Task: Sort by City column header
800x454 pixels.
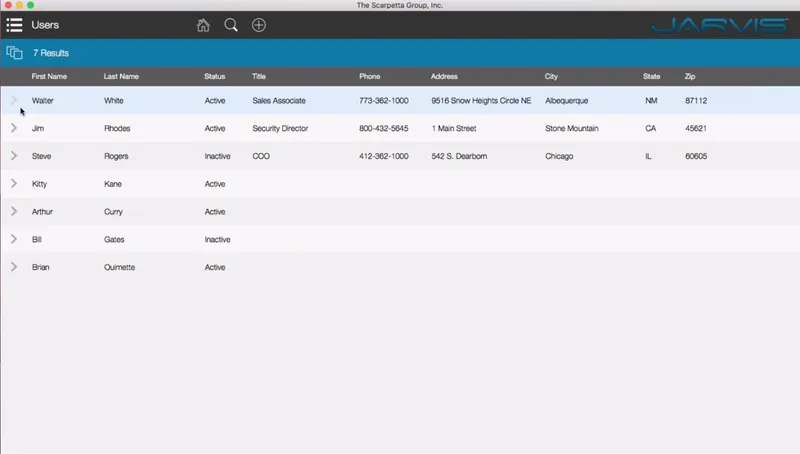Action: click(551, 77)
